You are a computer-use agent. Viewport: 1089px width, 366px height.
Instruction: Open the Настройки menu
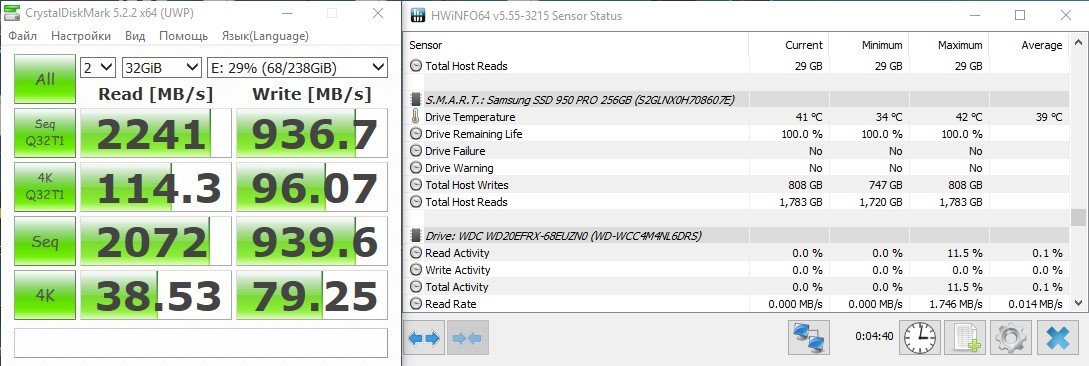[x=81, y=36]
